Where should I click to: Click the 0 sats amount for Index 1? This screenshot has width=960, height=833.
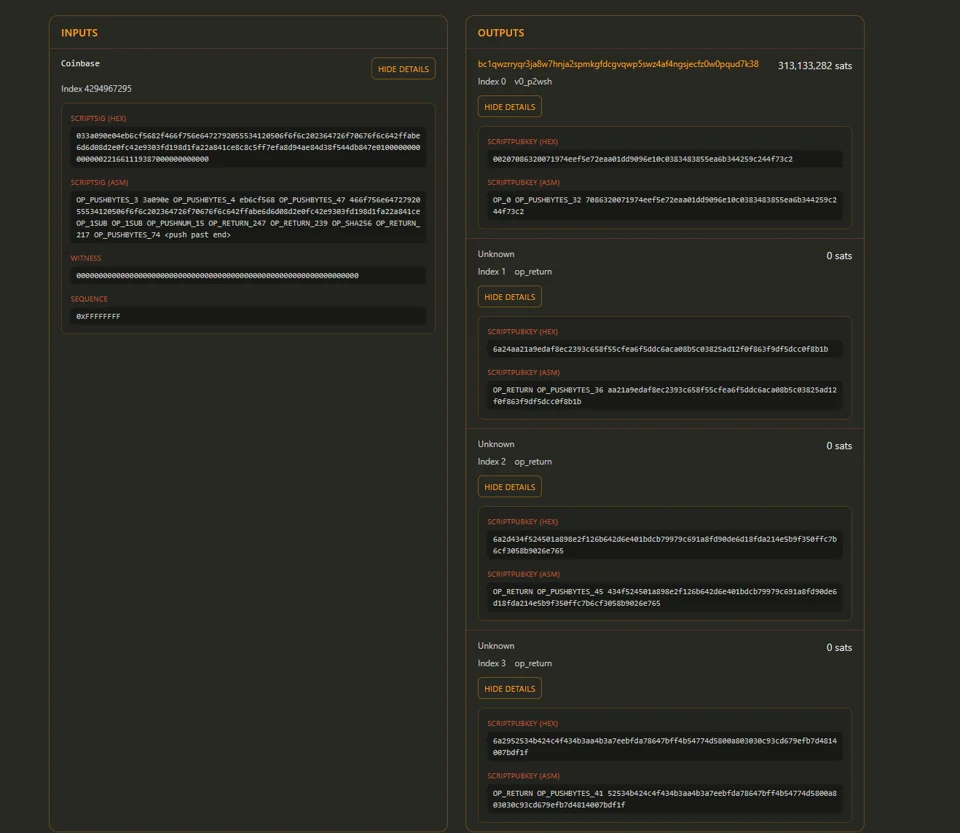pos(839,256)
